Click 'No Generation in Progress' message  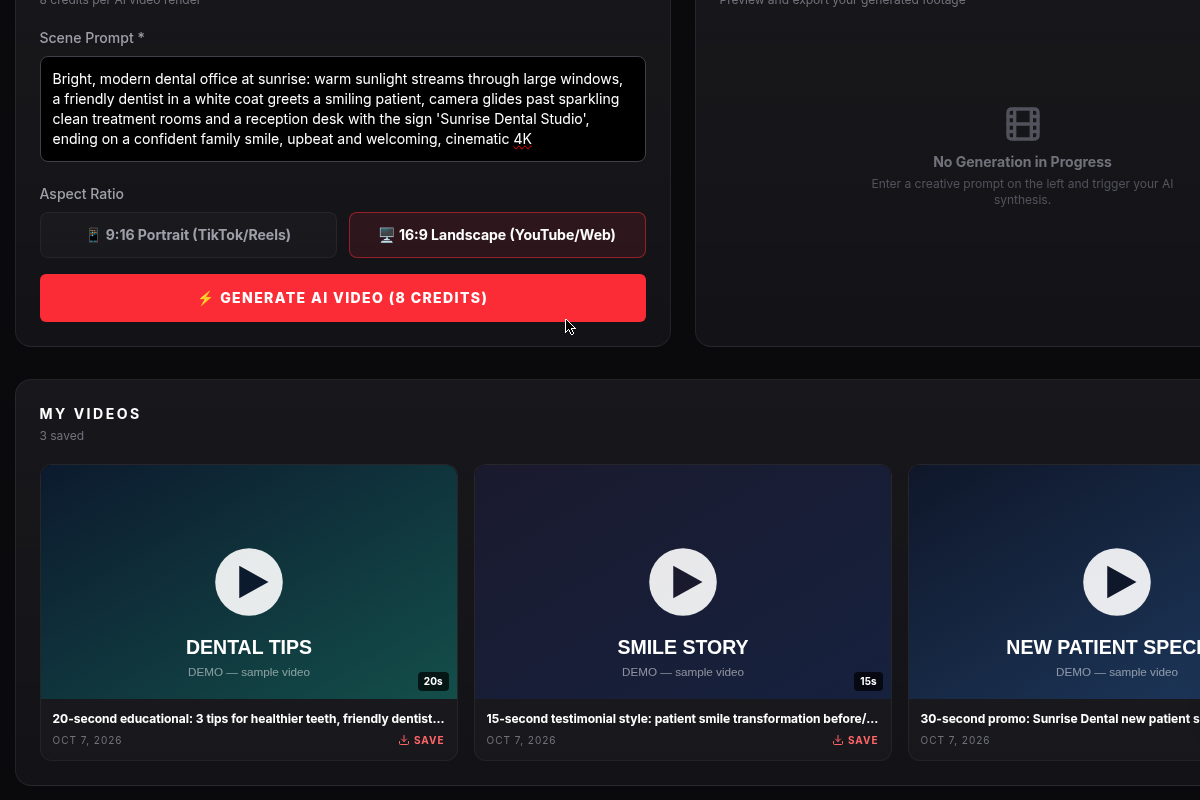(1022, 162)
